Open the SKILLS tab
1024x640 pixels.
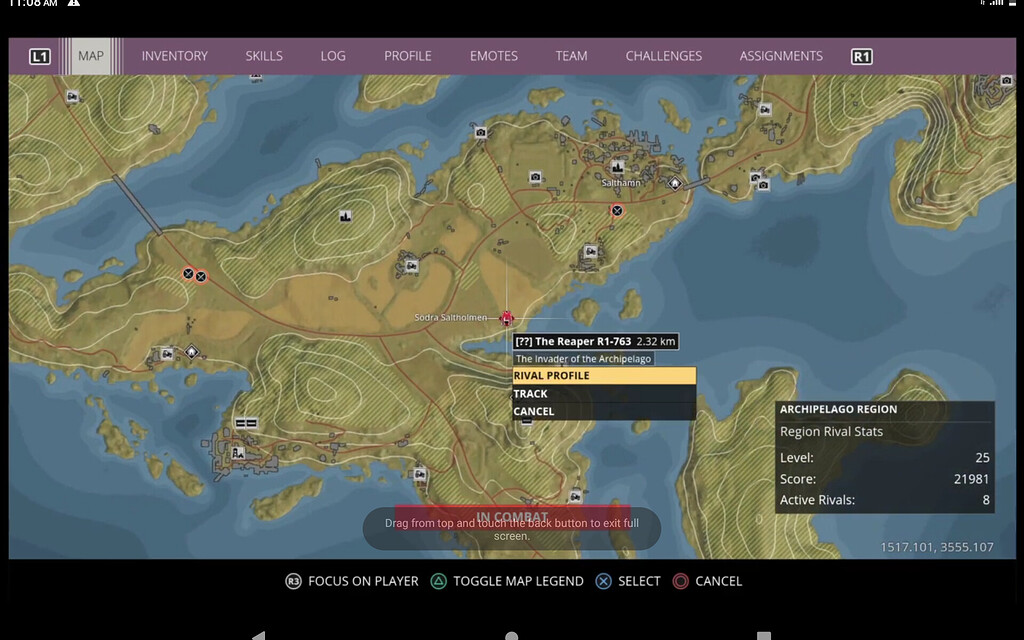coord(263,56)
